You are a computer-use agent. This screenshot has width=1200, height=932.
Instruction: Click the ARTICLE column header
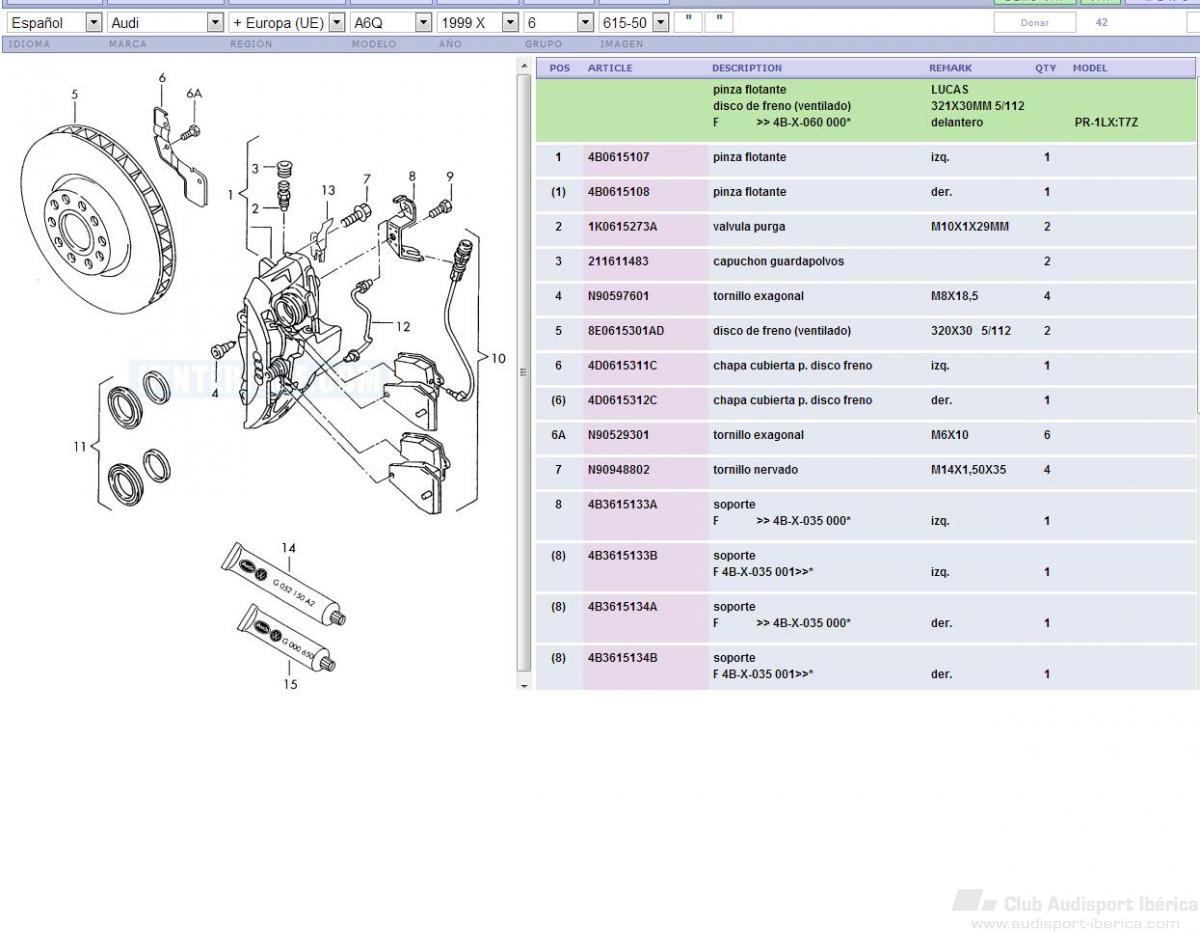(610, 68)
